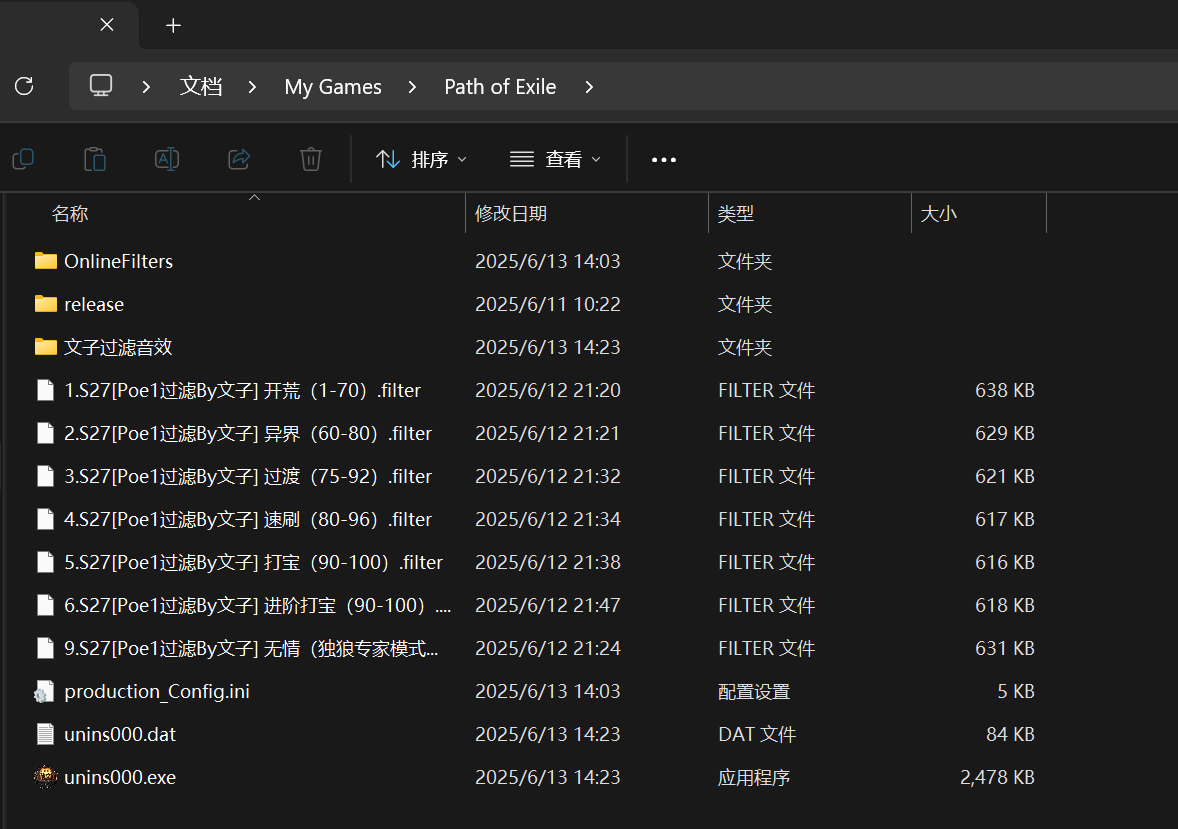The width and height of the screenshot is (1178, 829).
Task: Click date 2025/6/12 21:47
Action: click(x=548, y=606)
